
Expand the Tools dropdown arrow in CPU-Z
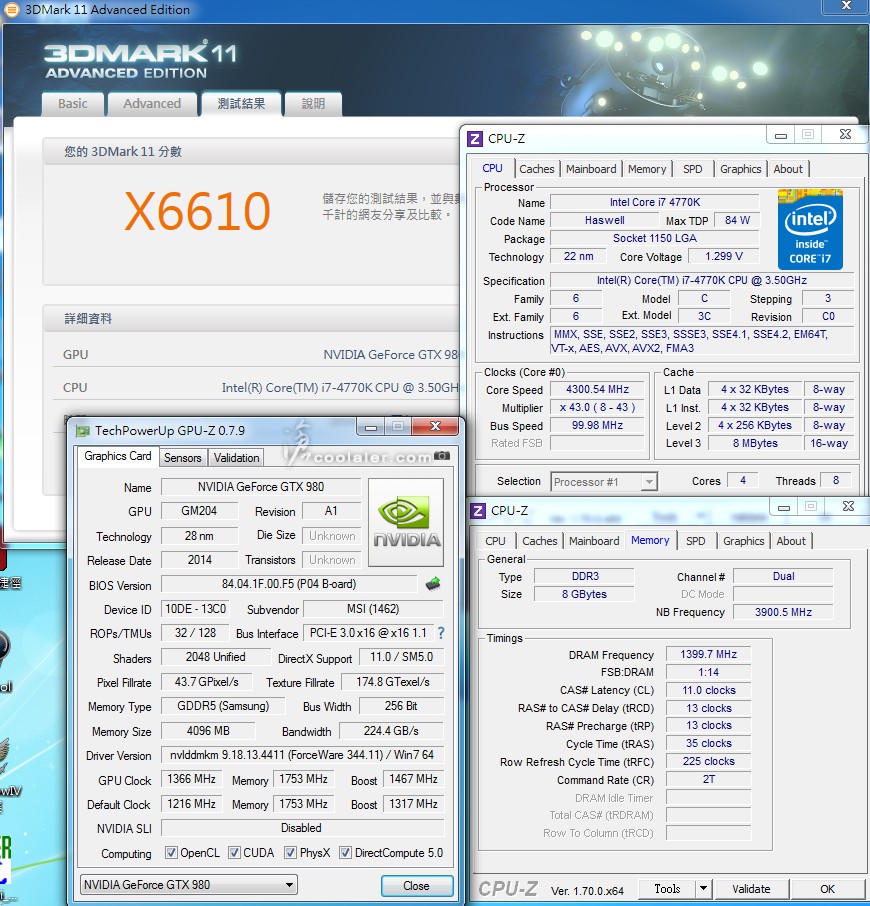[703, 889]
